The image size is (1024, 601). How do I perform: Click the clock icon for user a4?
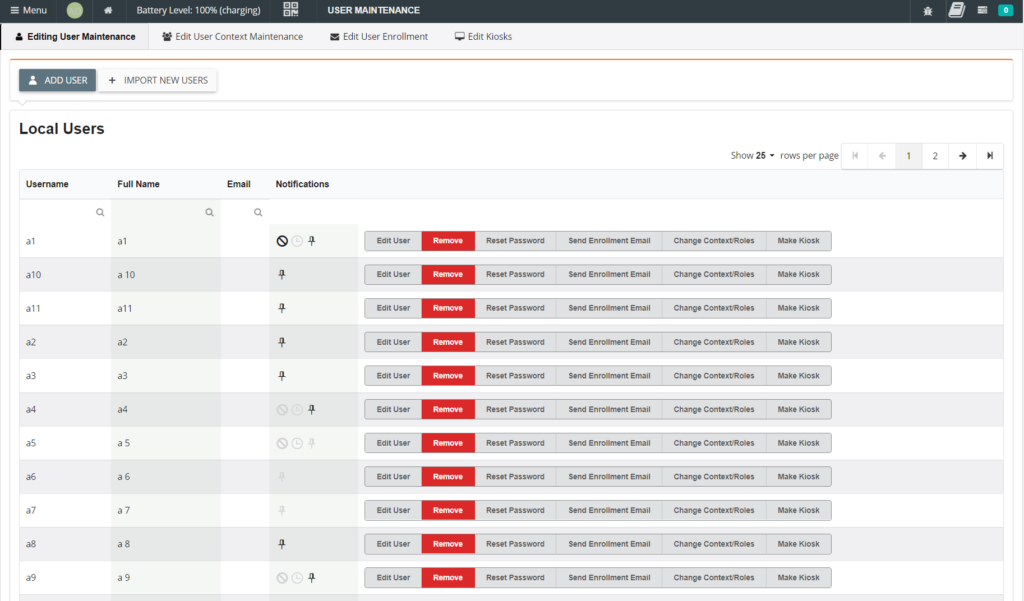coord(297,410)
